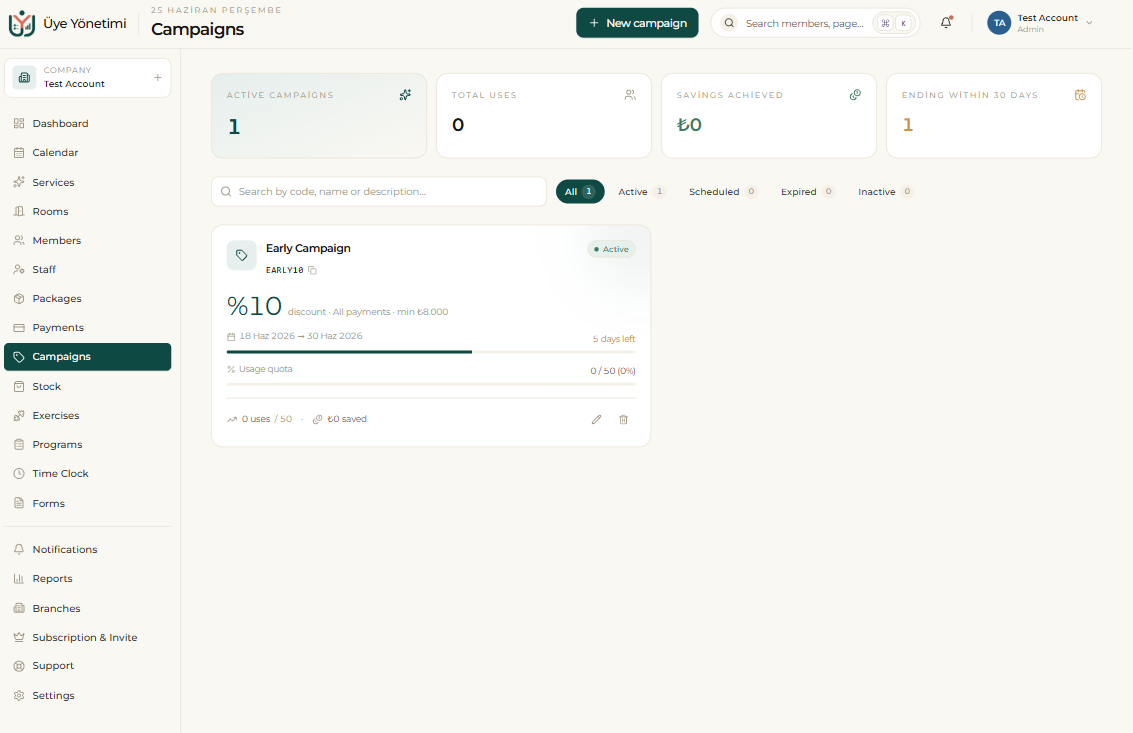This screenshot has height=733, width=1133.
Task: Show Expired campaigns tab
Action: click(x=807, y=192)
